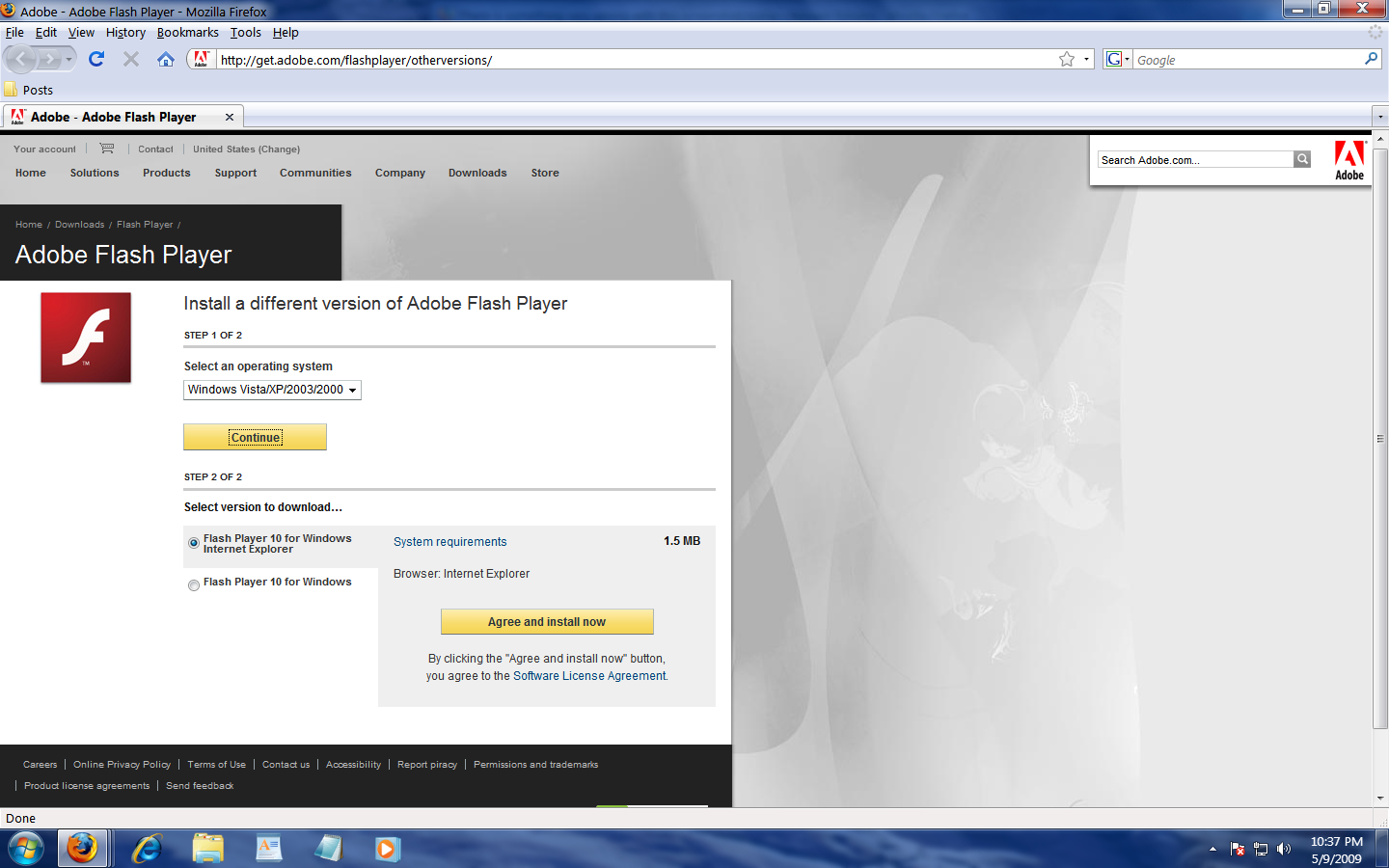Click the yellow Continue button
1389x868 pixels.
pyautogui.click(x=255, y=437)
